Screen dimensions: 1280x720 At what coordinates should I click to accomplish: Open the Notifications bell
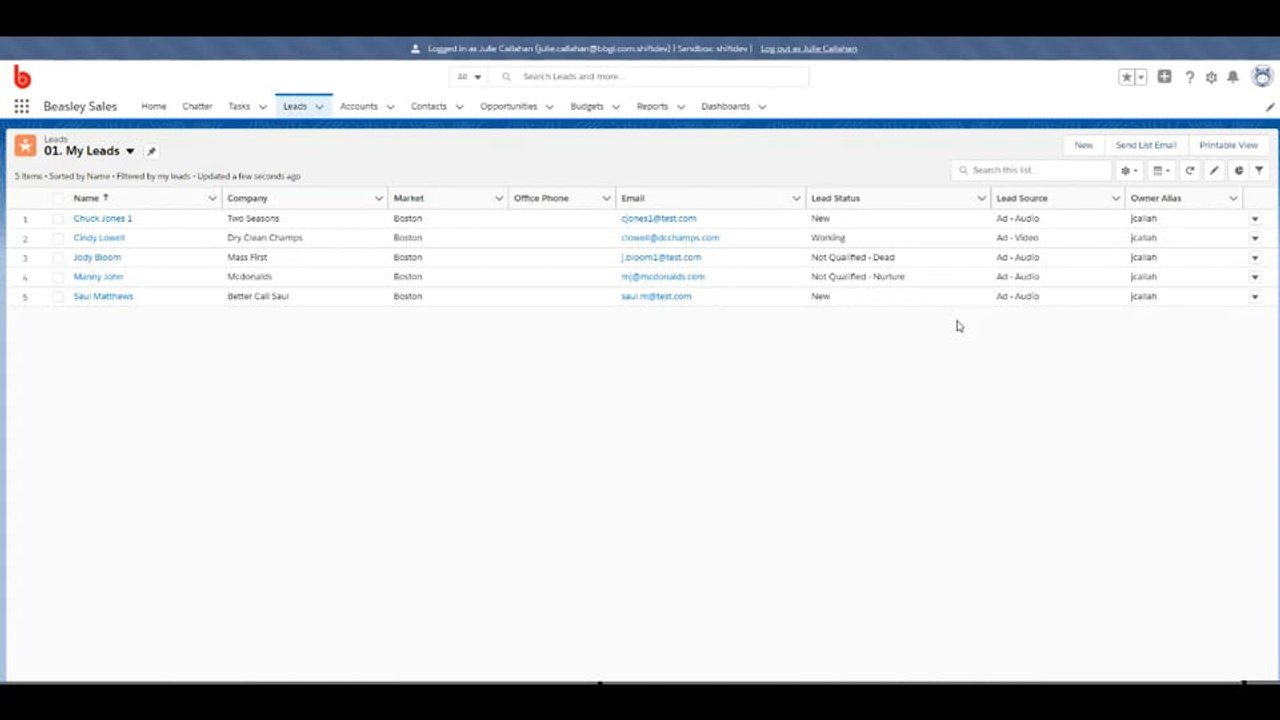pyautogui.click(x=1233, y=77)
